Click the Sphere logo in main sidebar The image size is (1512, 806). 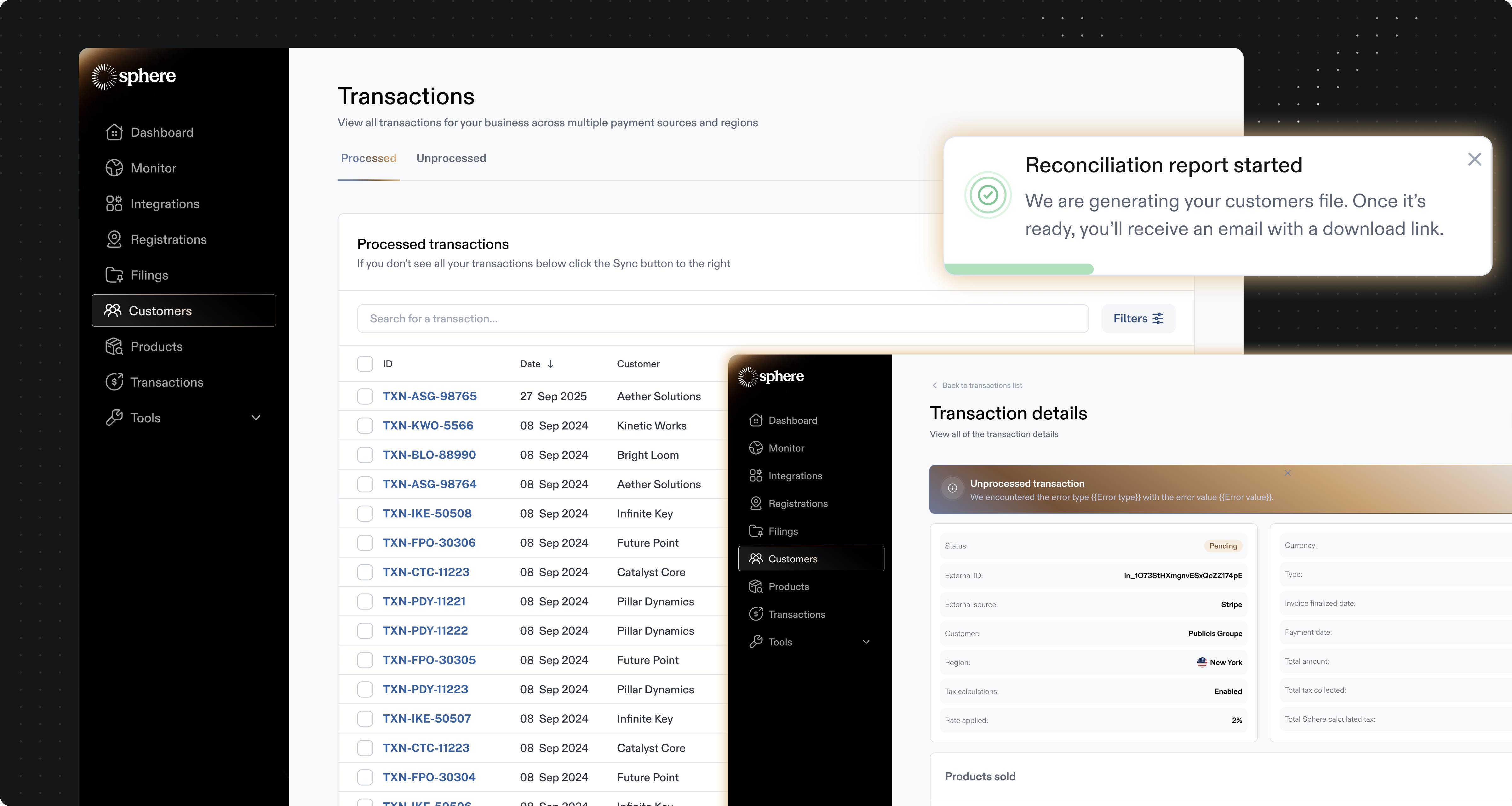pyautogui.click(x=134, y=76)
